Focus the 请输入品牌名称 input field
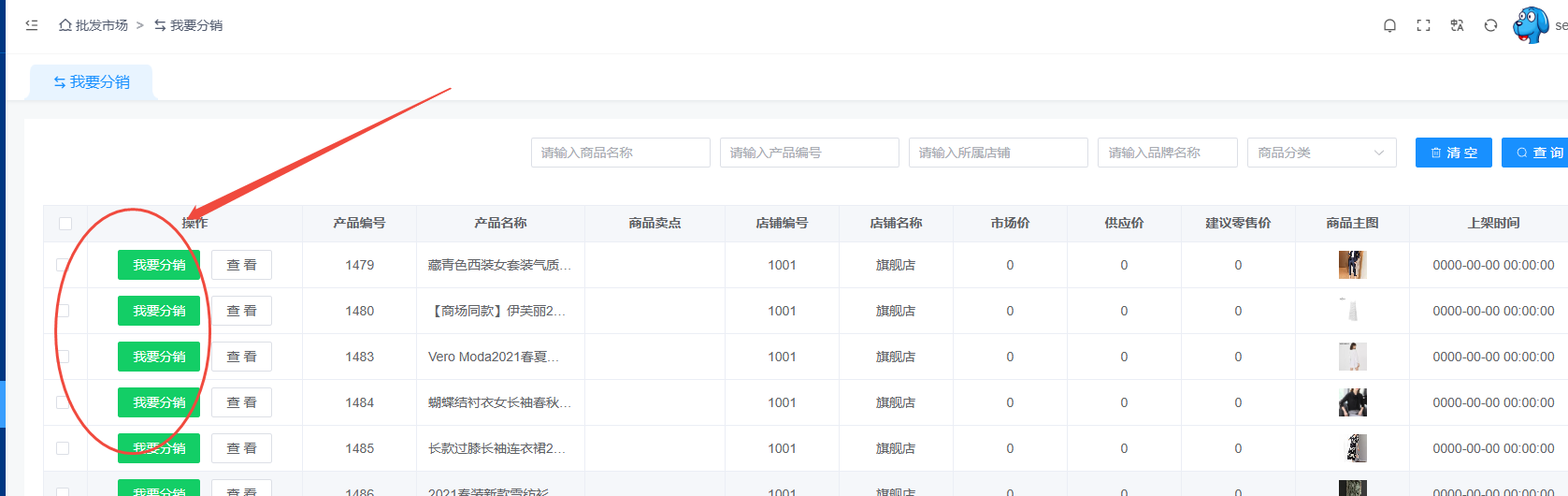 pyautogui.click(x=1167, y=153)
